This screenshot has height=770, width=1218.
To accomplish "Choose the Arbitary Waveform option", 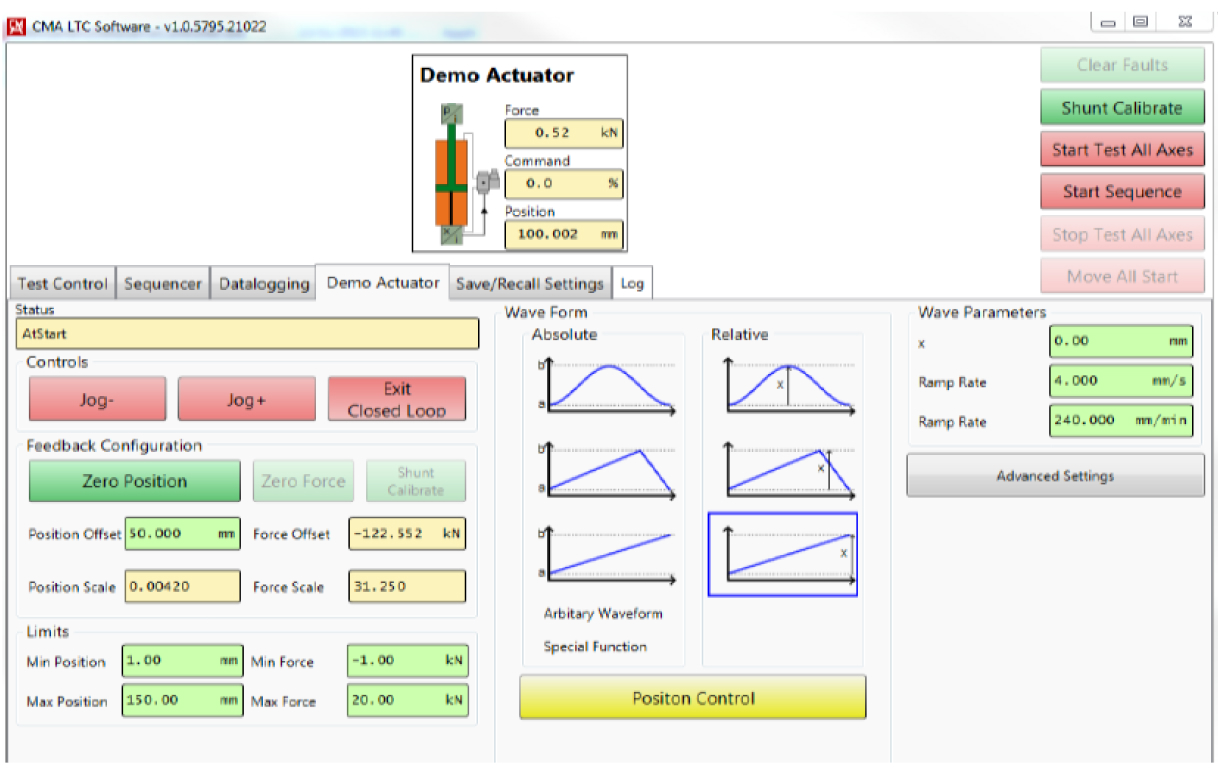I will pyautogui.click(x=603, y=613).
